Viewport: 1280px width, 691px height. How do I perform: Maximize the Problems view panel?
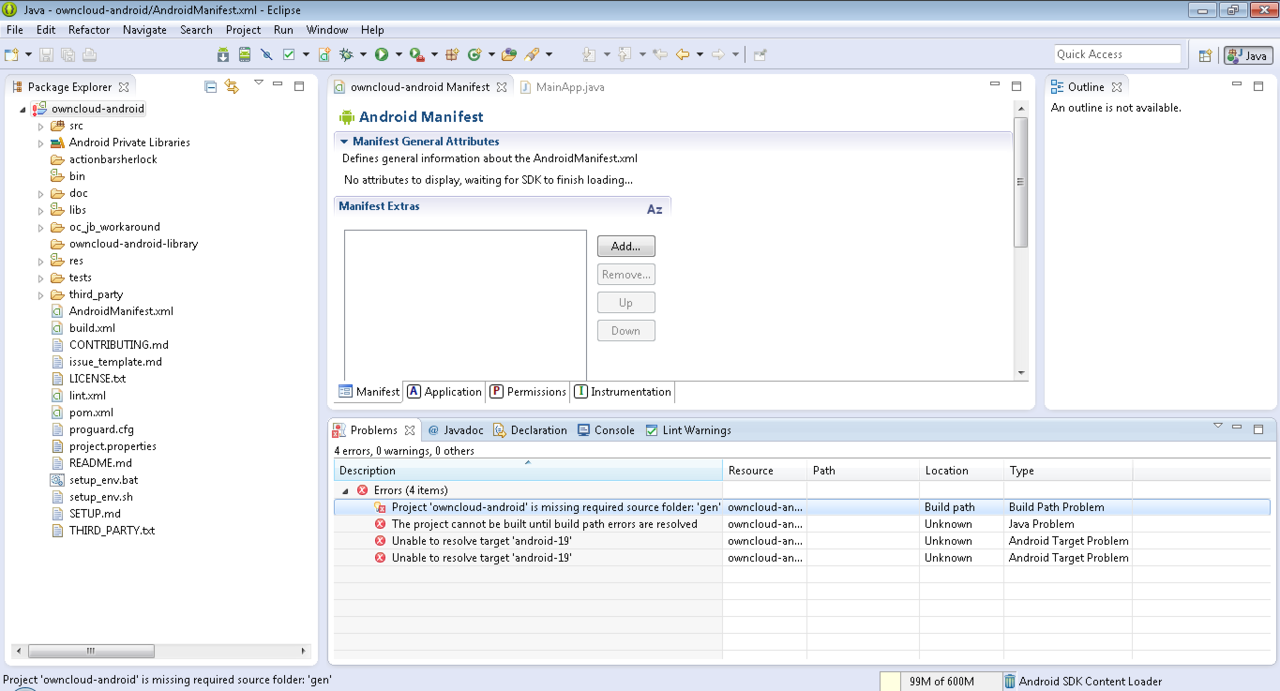1258,428
